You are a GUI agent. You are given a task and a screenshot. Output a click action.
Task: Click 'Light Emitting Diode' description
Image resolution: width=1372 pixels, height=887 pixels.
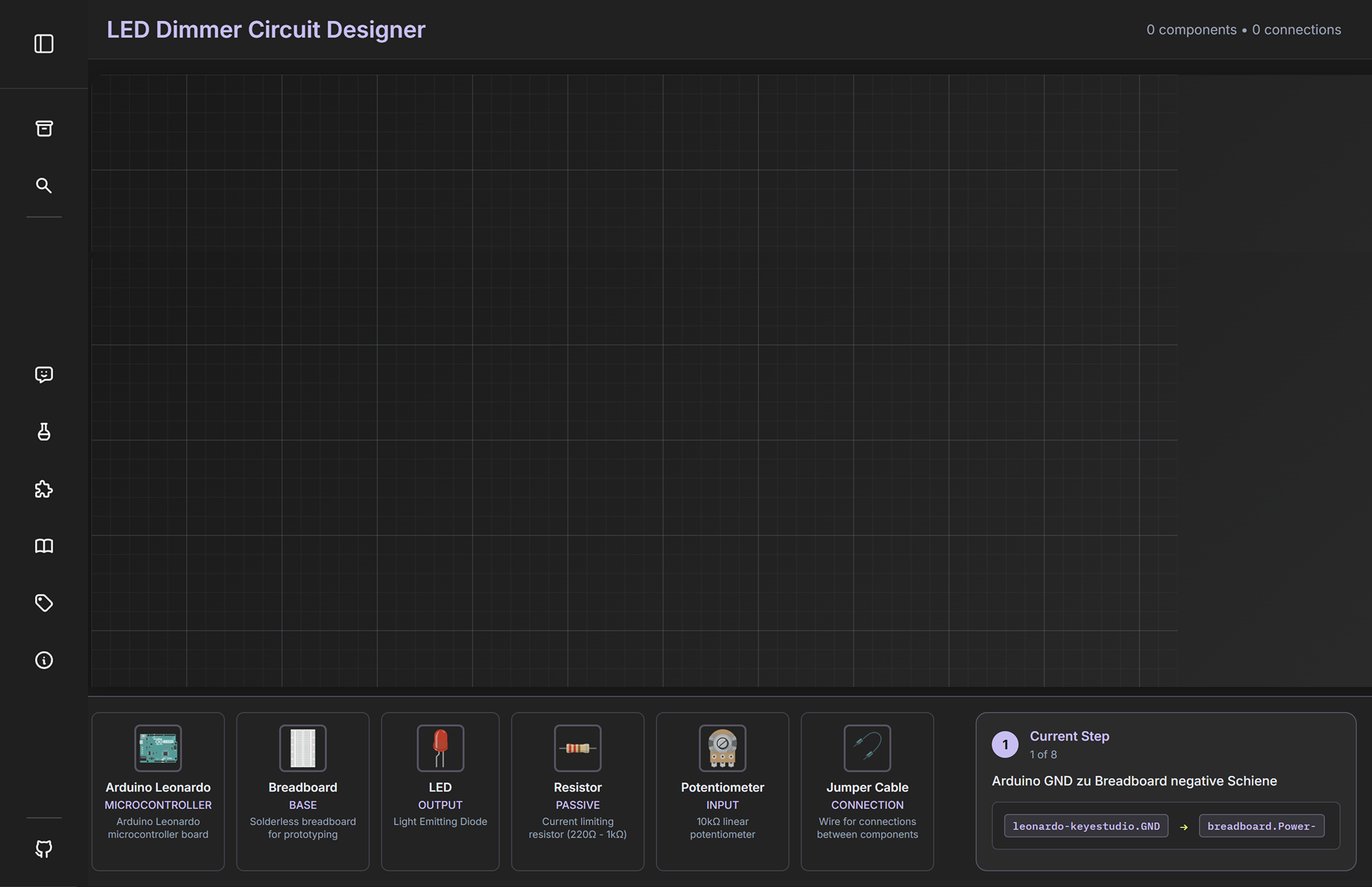tap(440, 821)
